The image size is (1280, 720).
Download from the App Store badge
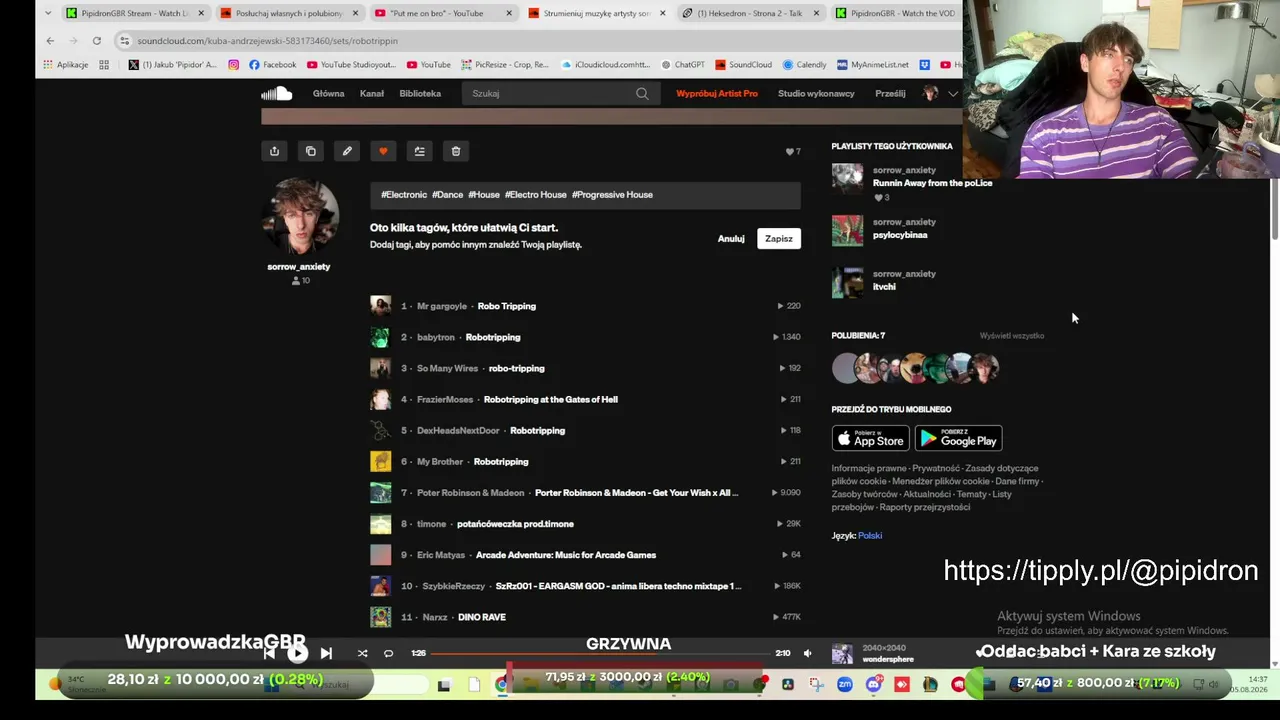[x=870, y=439]
